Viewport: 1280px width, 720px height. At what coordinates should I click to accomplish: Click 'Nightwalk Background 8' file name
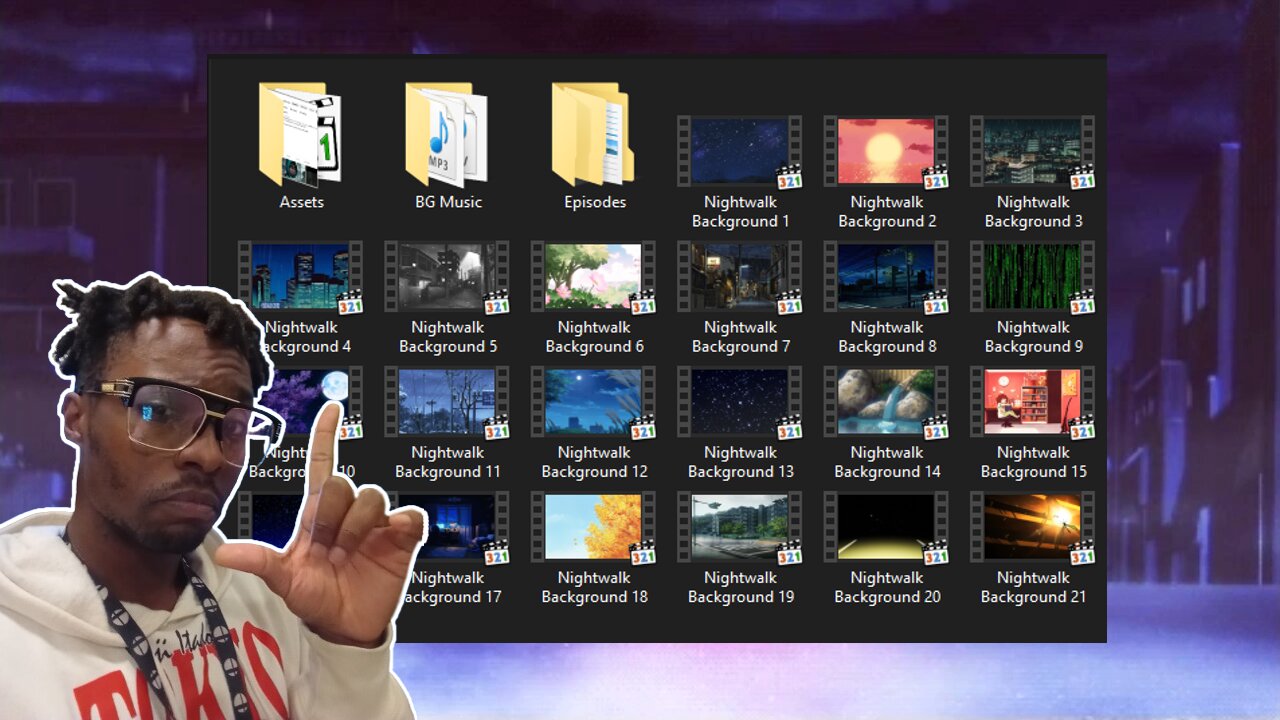click(x=887, y=337)
